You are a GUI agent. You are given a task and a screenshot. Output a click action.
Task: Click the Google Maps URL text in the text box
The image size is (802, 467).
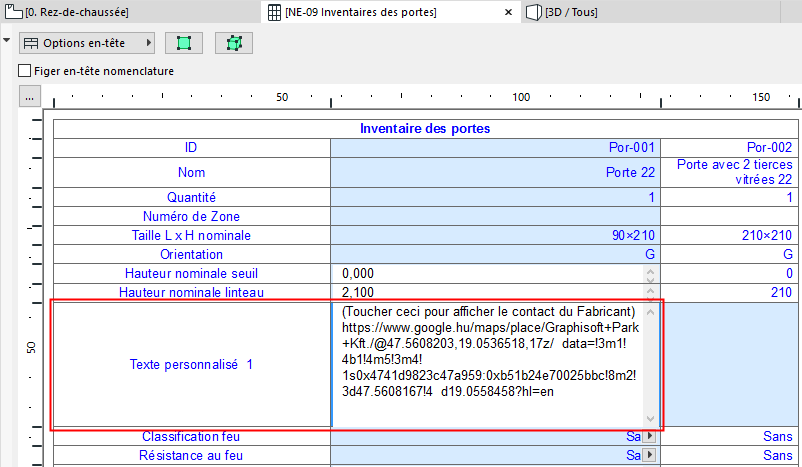tap(490, 360)
